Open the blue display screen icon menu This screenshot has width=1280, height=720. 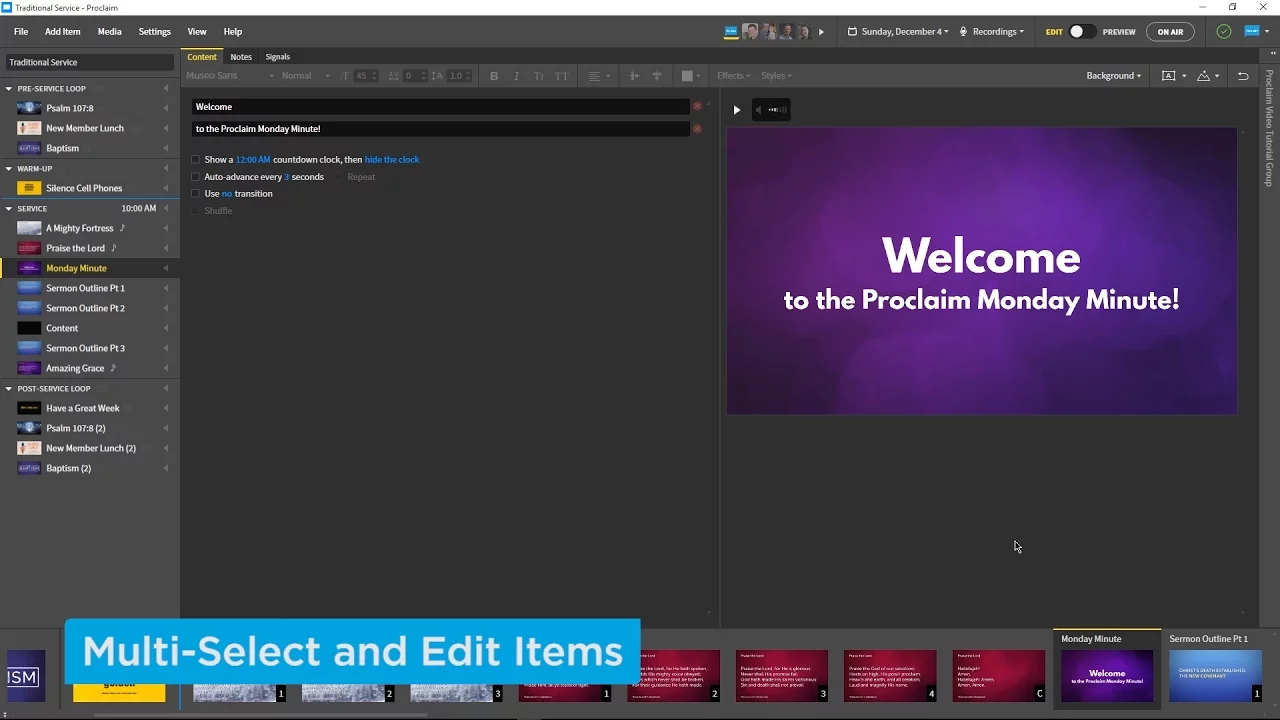(x=1256, y=32)
